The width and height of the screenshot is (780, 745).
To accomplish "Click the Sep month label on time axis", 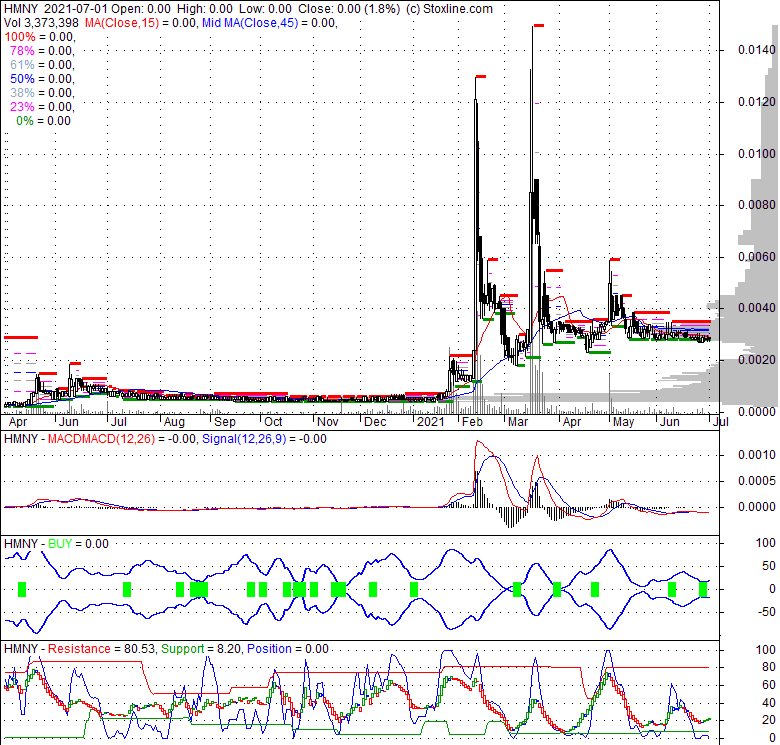I will 225,422.
